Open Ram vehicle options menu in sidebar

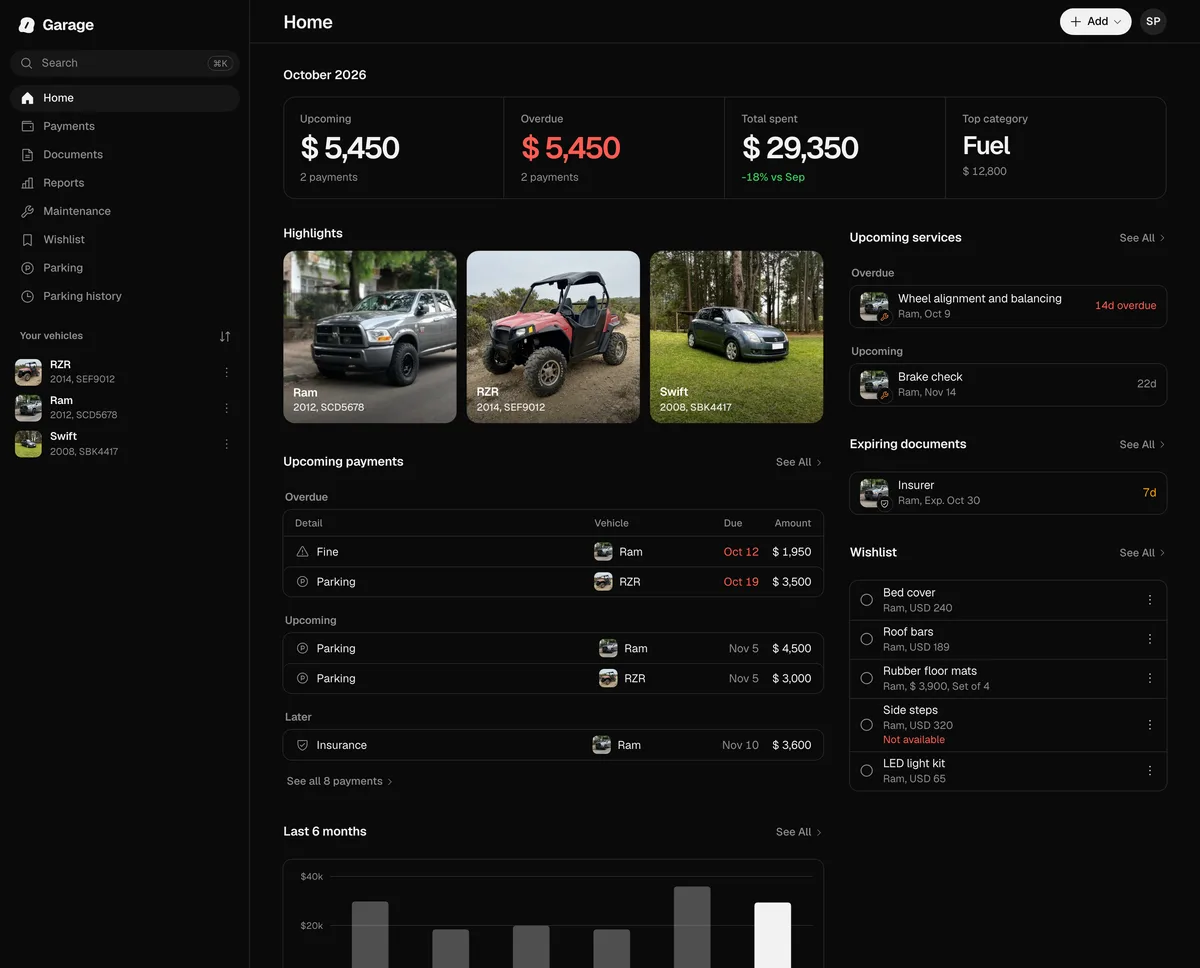tap(227, 408)
